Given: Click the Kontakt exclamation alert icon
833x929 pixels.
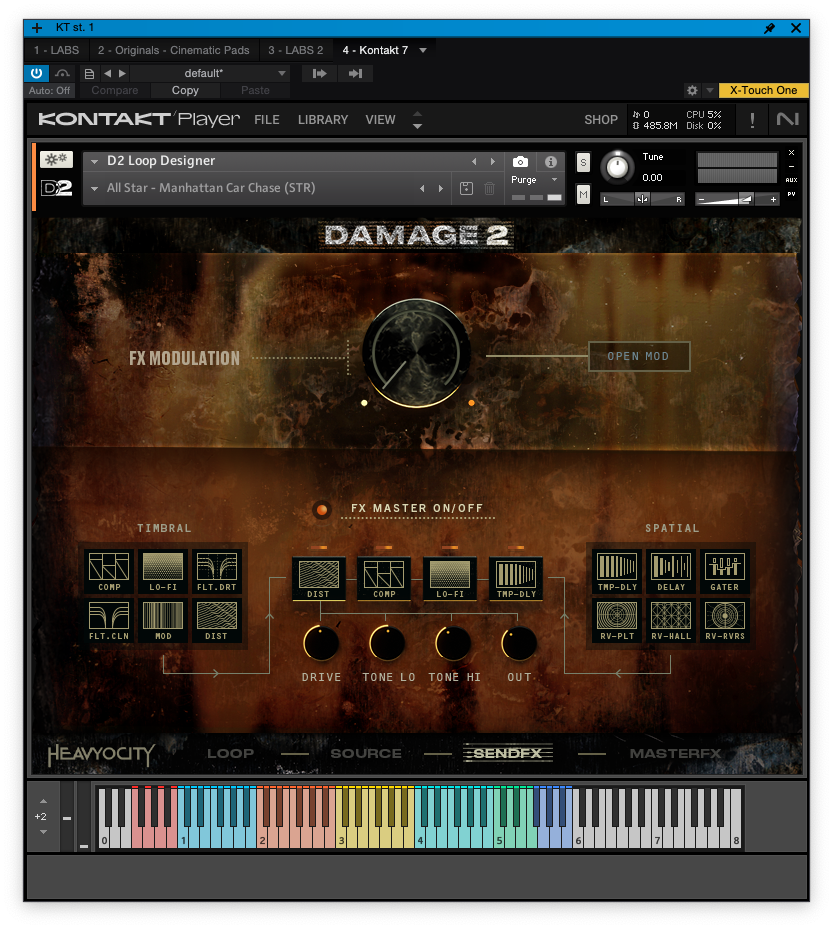Looking at the screenshot, I should (x=752, y=120).
